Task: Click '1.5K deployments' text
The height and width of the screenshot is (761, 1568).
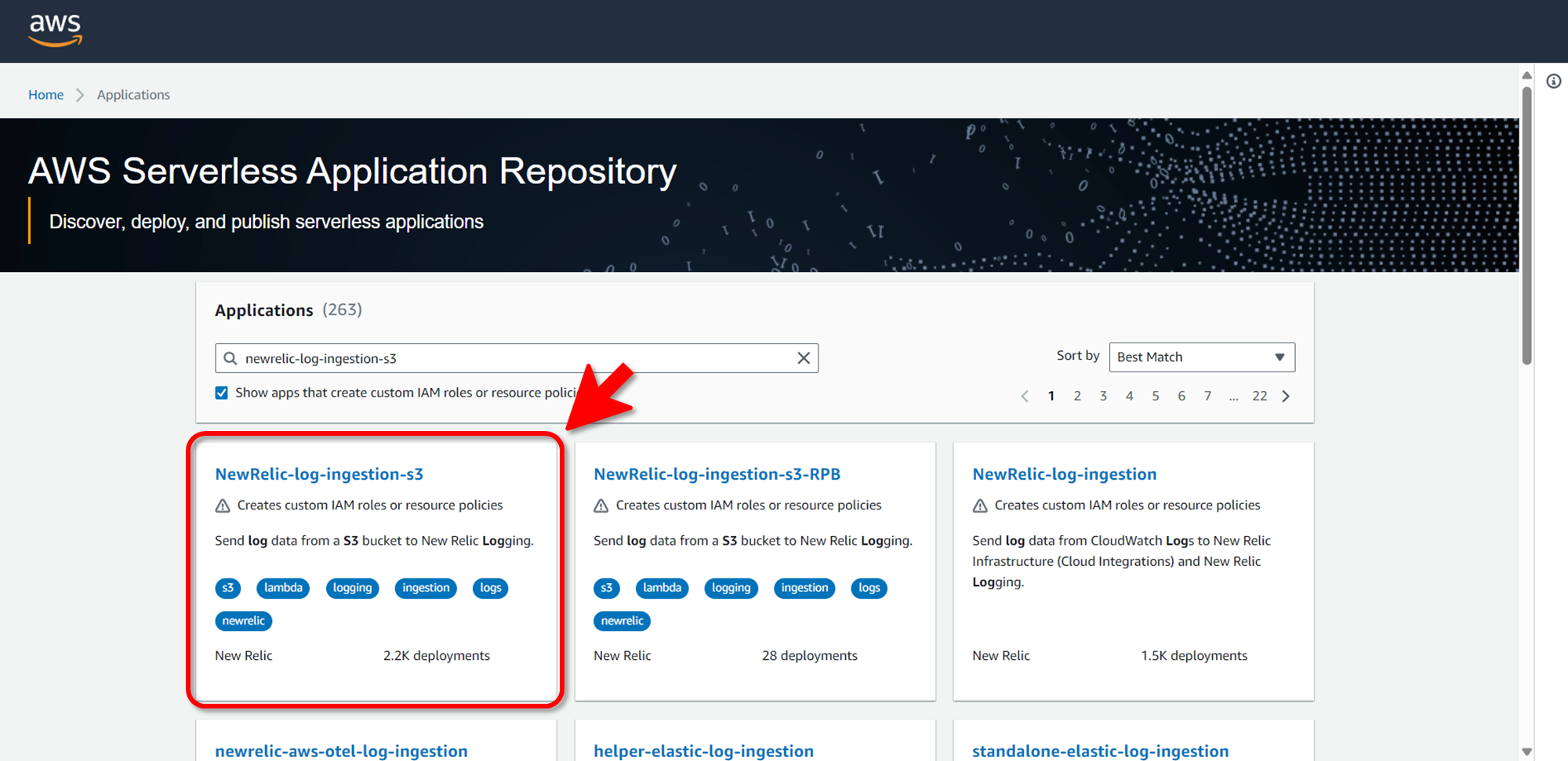Action: click(1194, 656)
